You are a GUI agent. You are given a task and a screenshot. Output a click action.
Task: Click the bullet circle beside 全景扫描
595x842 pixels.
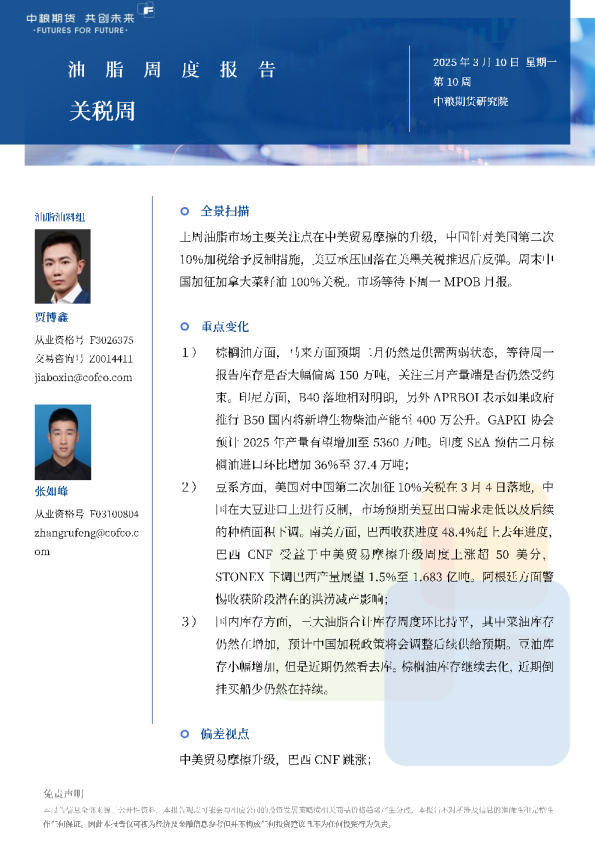pyautogui.click(x=185, y=211)
